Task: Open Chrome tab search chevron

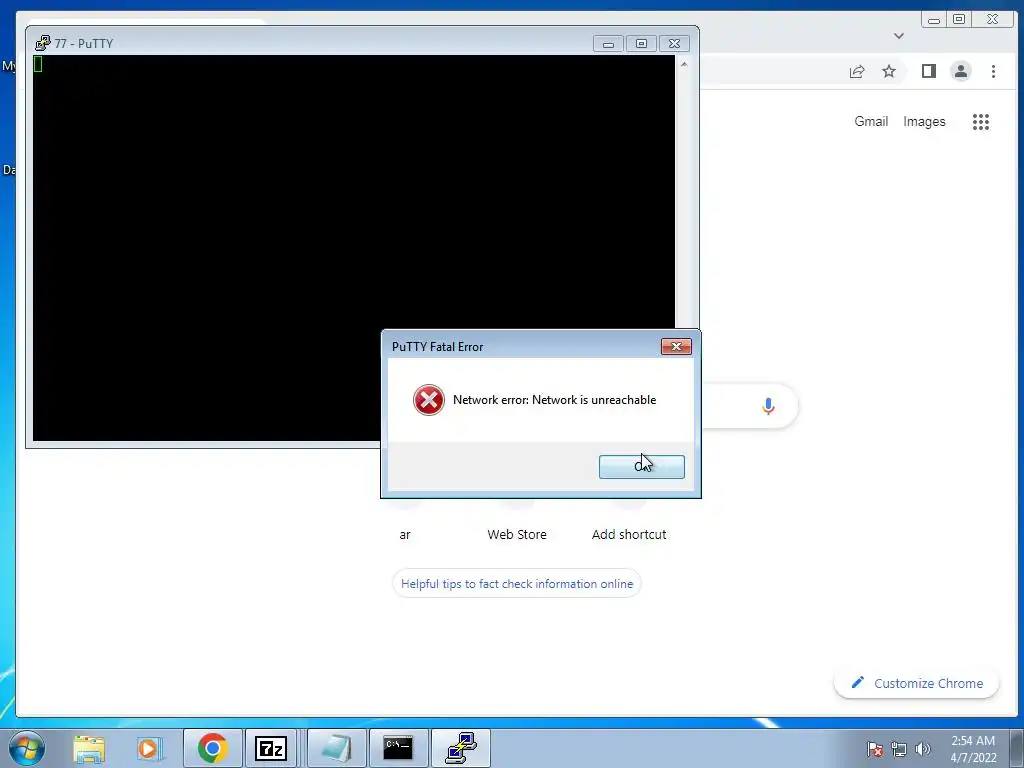Action: (x=899, y=36)
